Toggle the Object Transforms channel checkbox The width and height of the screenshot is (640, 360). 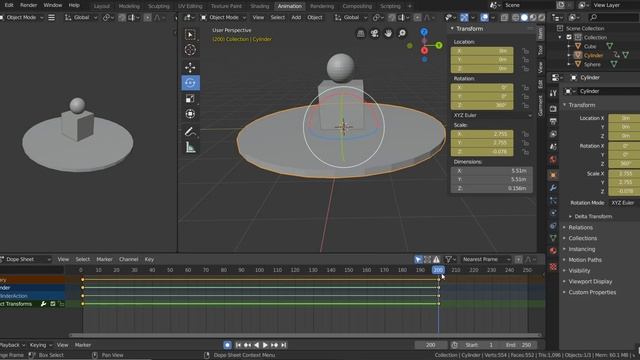[x=53, y=304]
